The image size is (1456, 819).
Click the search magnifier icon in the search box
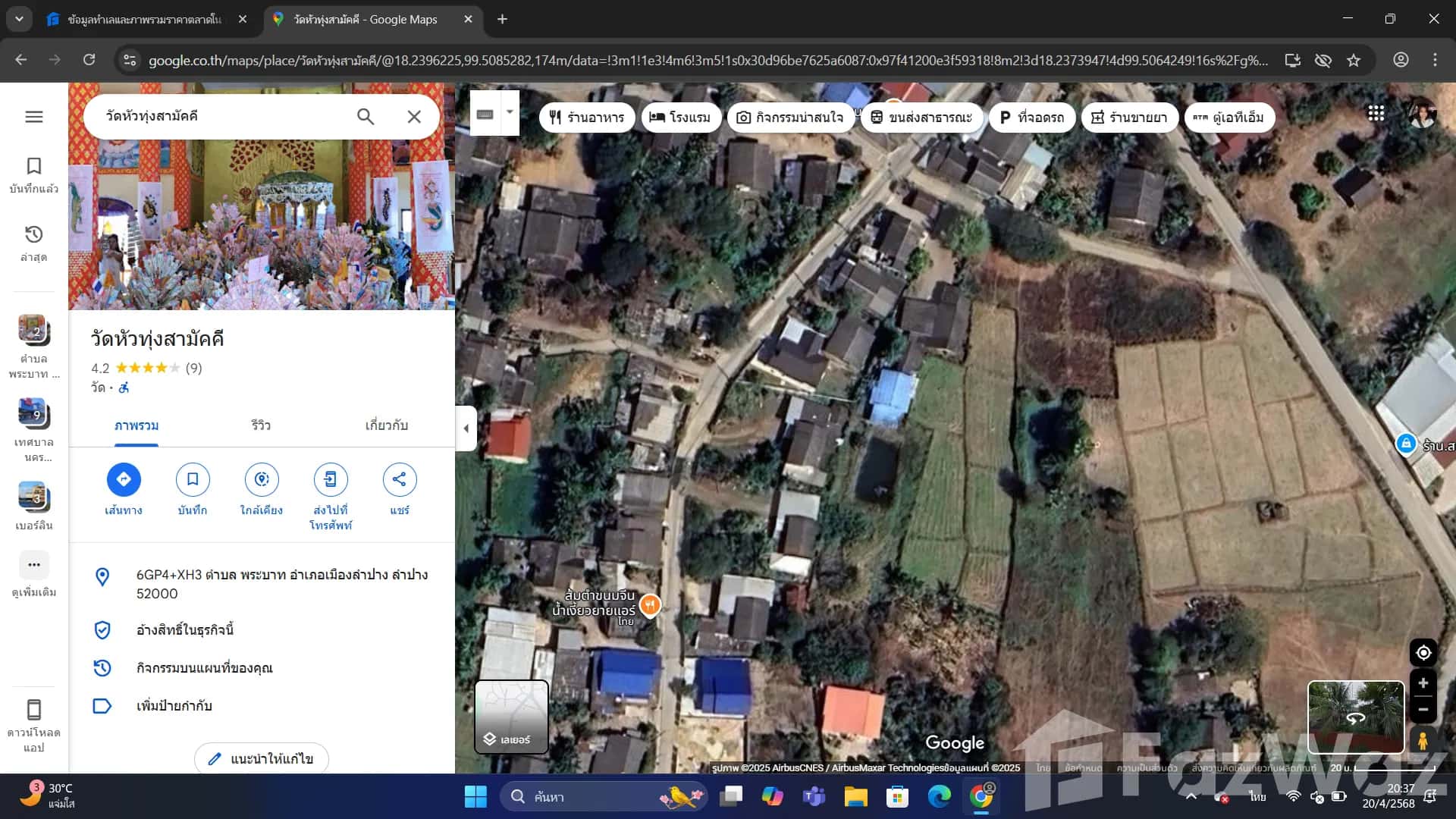click(x=366, y=117)
